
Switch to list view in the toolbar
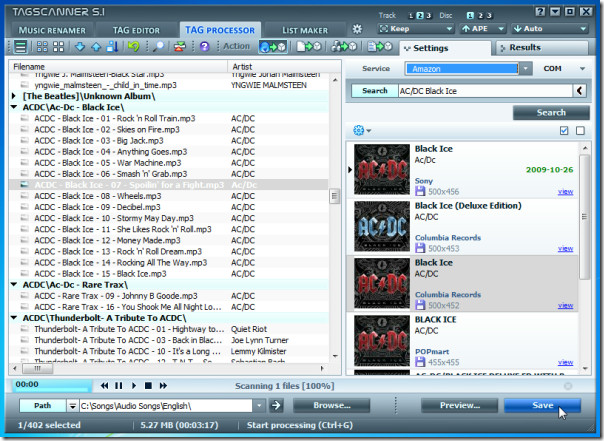click(20, 47)
